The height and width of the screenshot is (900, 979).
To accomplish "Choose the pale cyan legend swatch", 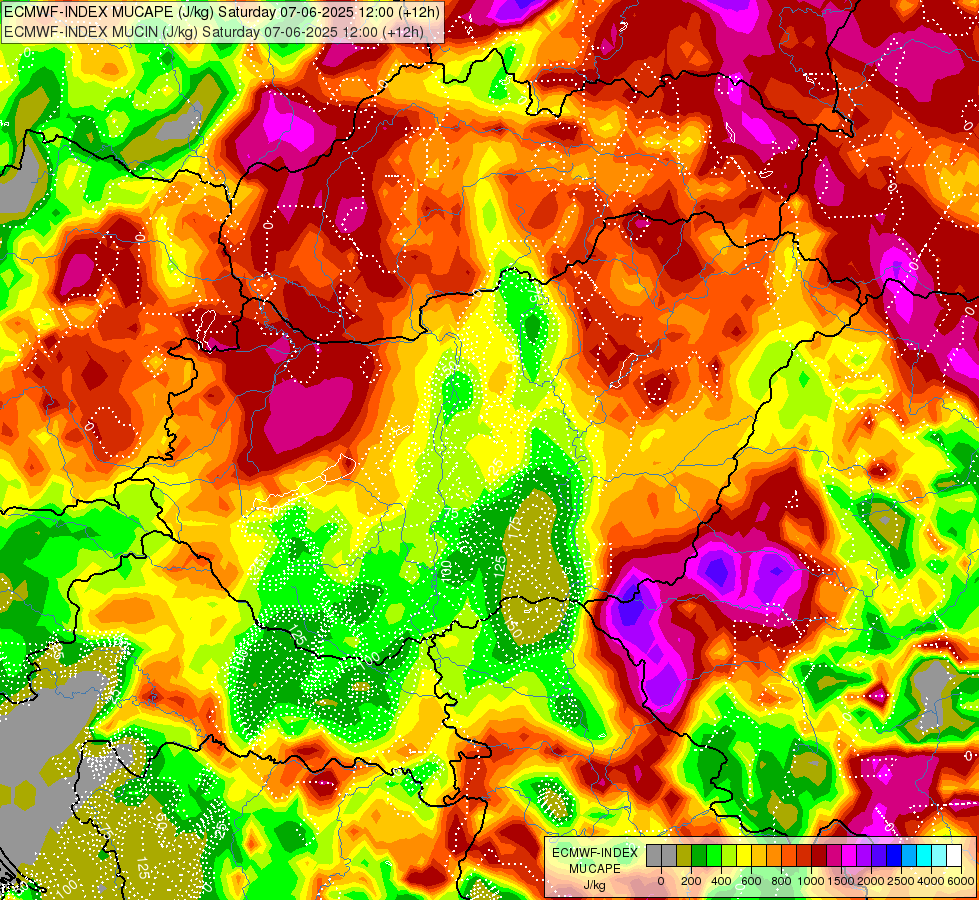I will pyautogui.click(x=940, y=855).
